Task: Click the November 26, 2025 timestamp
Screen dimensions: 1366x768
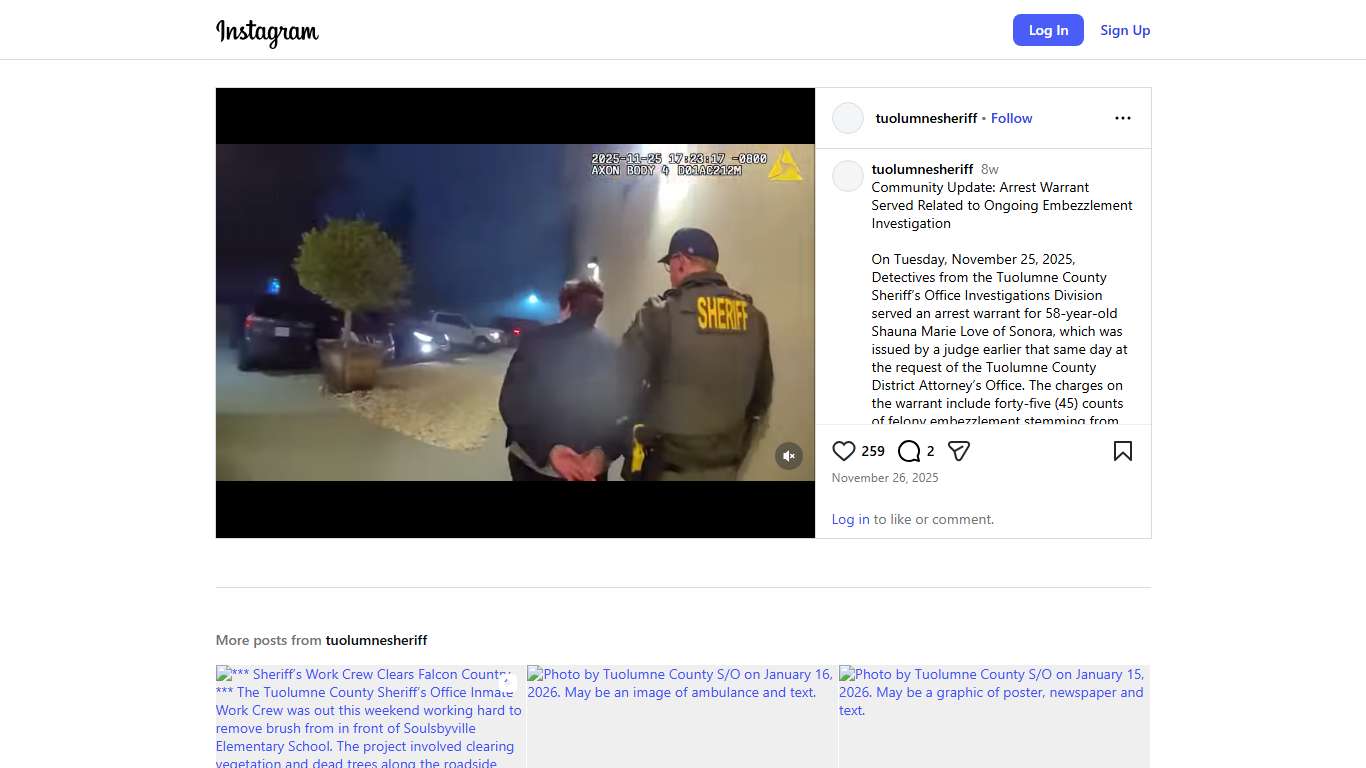Action: click(x=885, y=478)
